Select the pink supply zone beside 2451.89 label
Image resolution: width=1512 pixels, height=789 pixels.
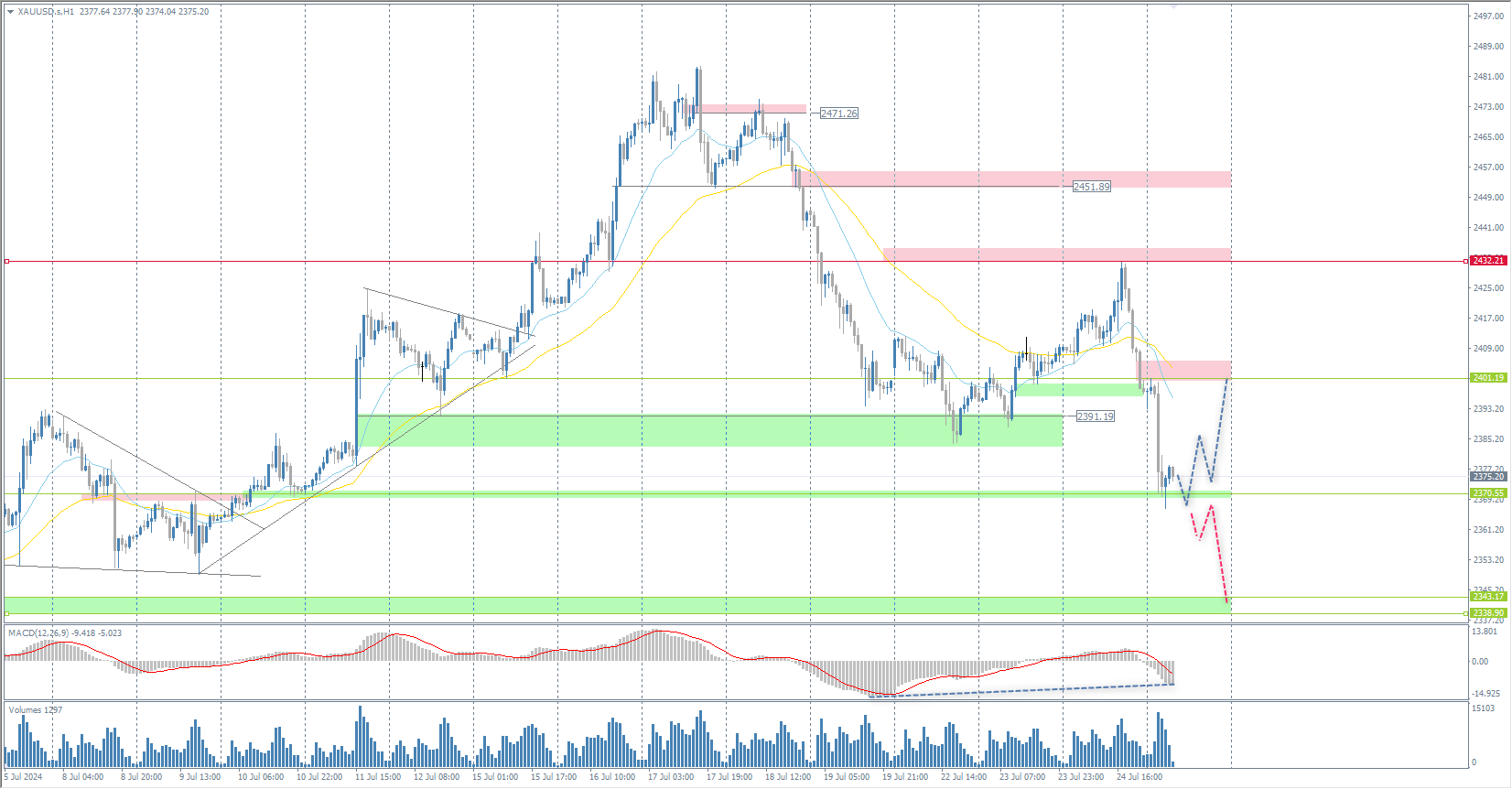pyautogui.click(x=1011, y=179)
